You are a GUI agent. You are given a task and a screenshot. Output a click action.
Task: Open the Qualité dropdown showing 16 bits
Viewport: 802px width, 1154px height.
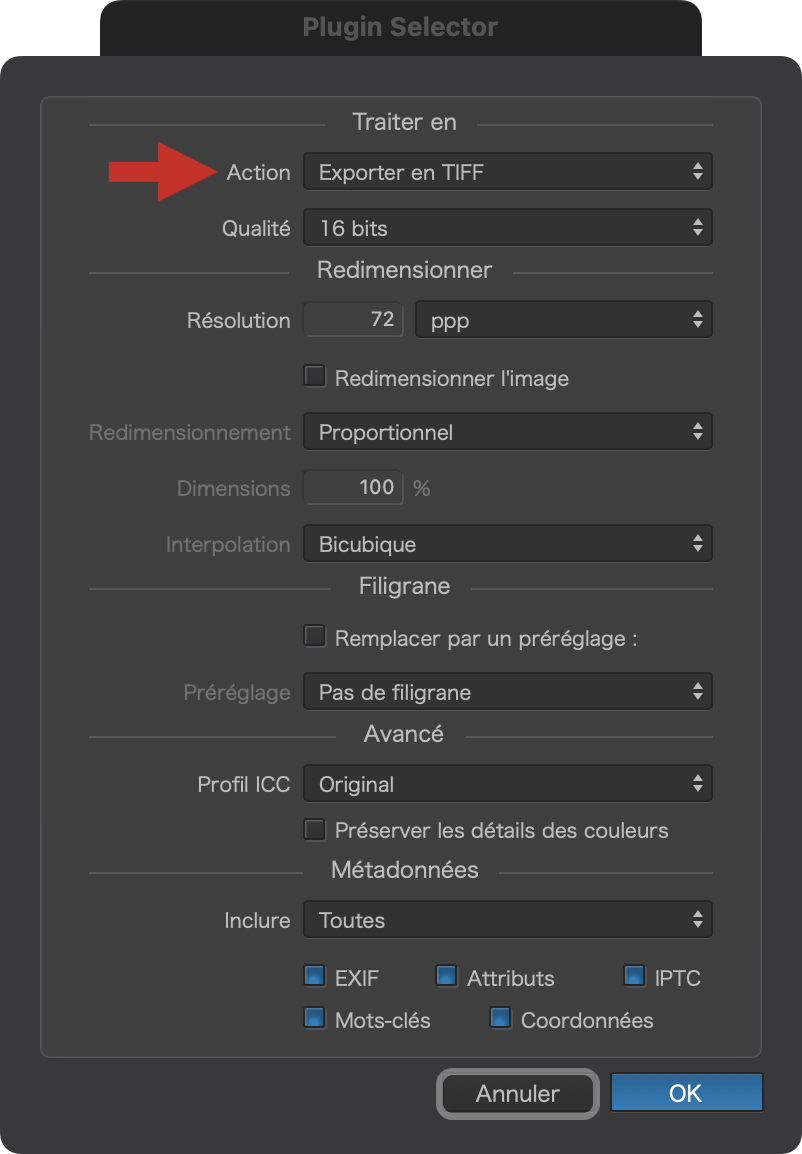click(x=508, y=227)
